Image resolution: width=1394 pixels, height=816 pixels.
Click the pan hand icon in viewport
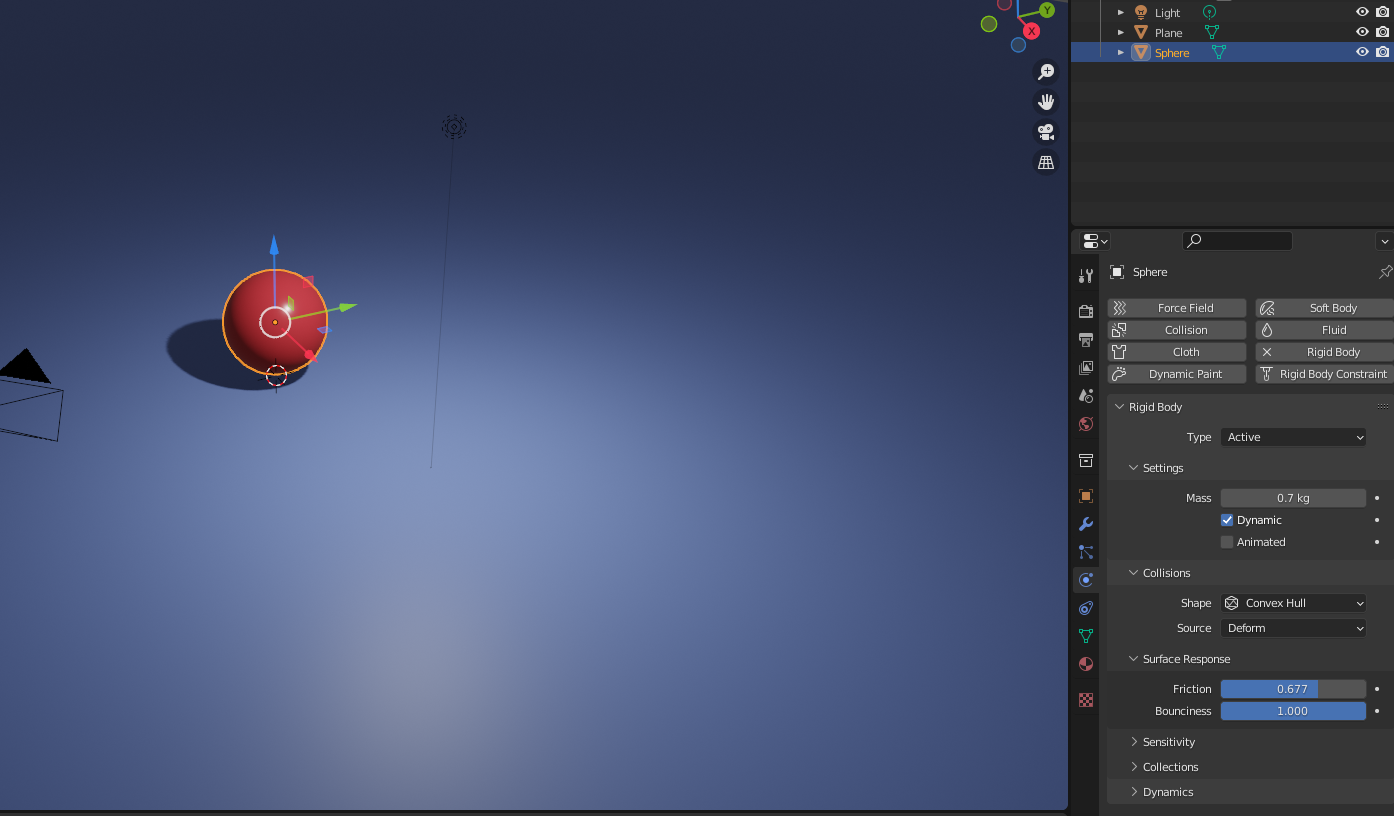[1046, 102]
